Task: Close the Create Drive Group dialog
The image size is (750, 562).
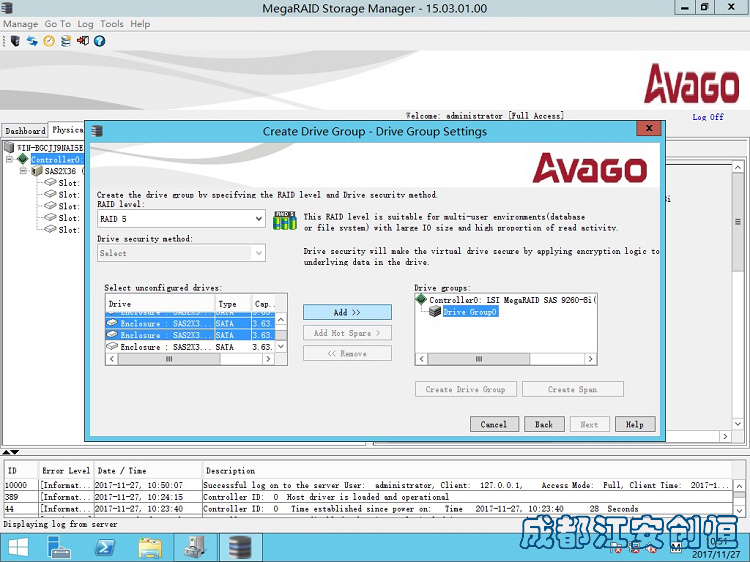Action: pyautogui.click(x=649, y=128)
